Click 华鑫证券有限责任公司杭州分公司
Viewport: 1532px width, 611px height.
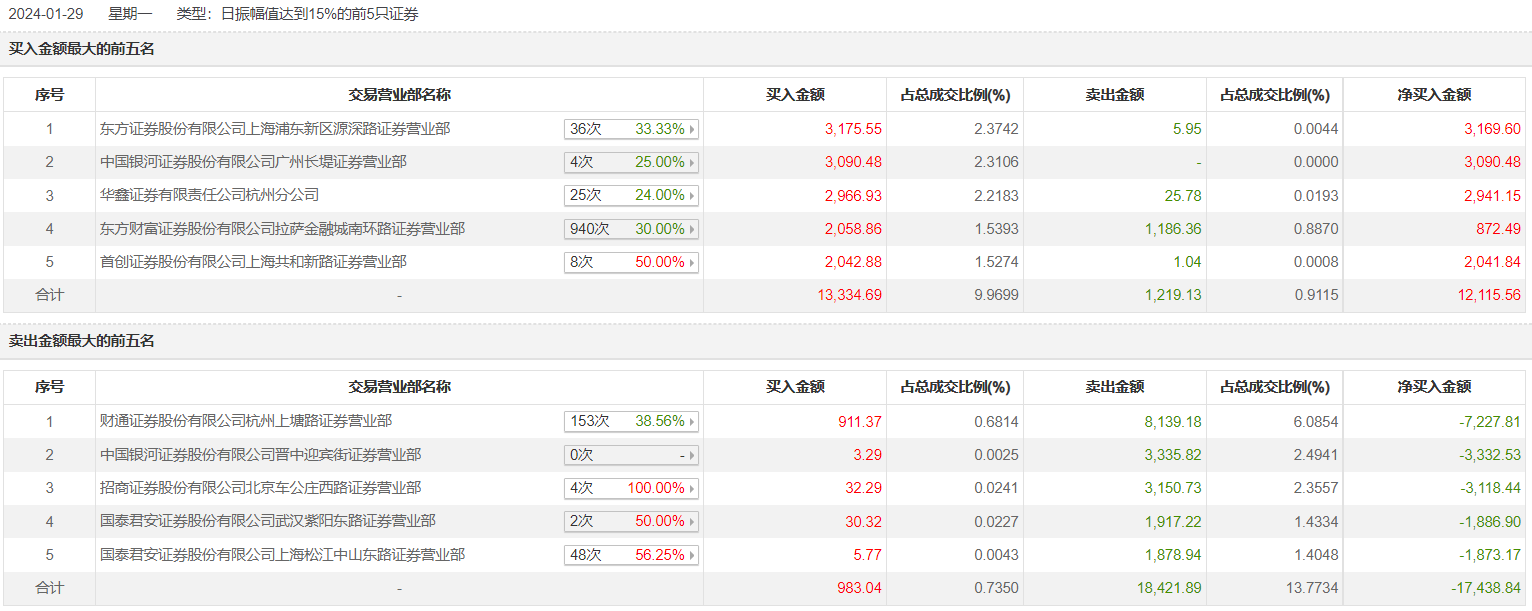point(209,195)
